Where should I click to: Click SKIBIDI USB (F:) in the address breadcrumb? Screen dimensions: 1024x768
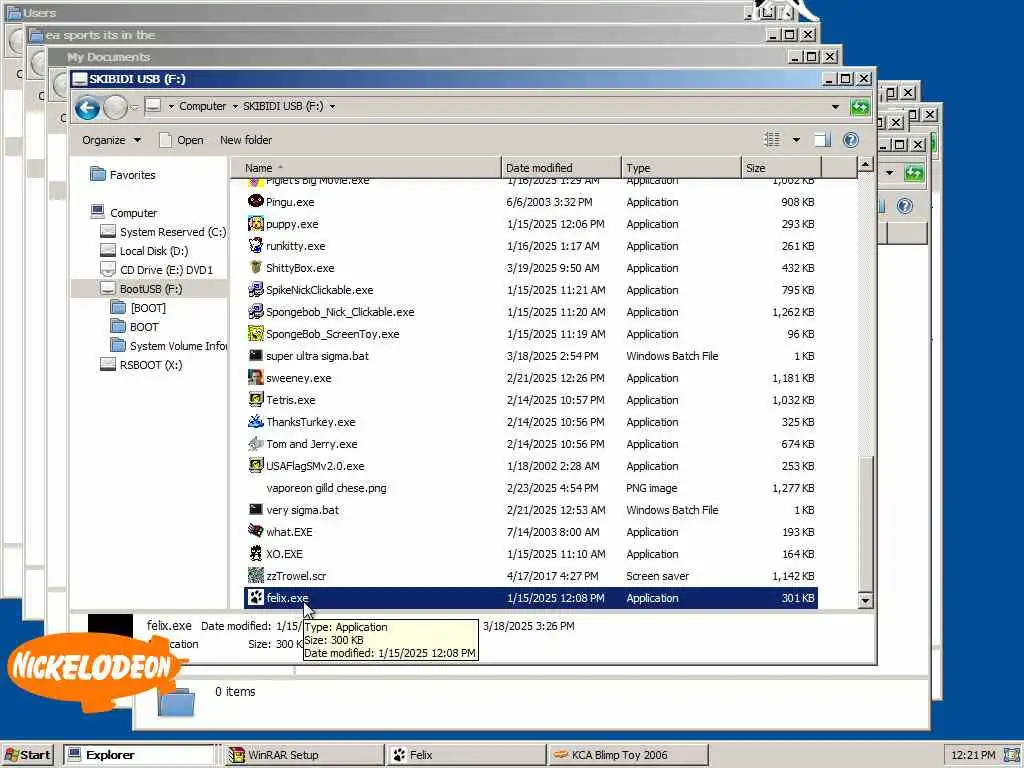click(x=283, y=106)
